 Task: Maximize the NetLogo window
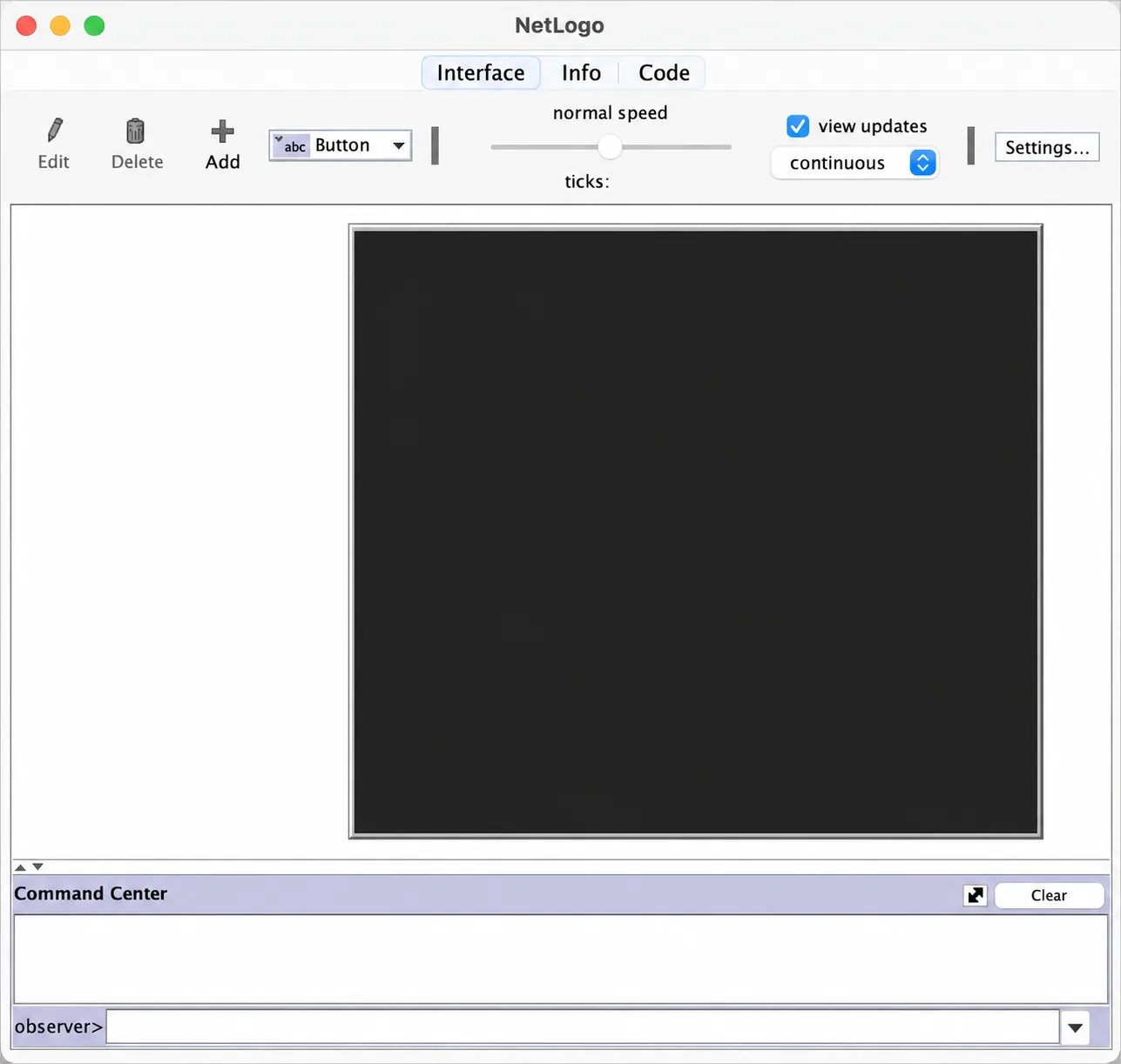94,26
